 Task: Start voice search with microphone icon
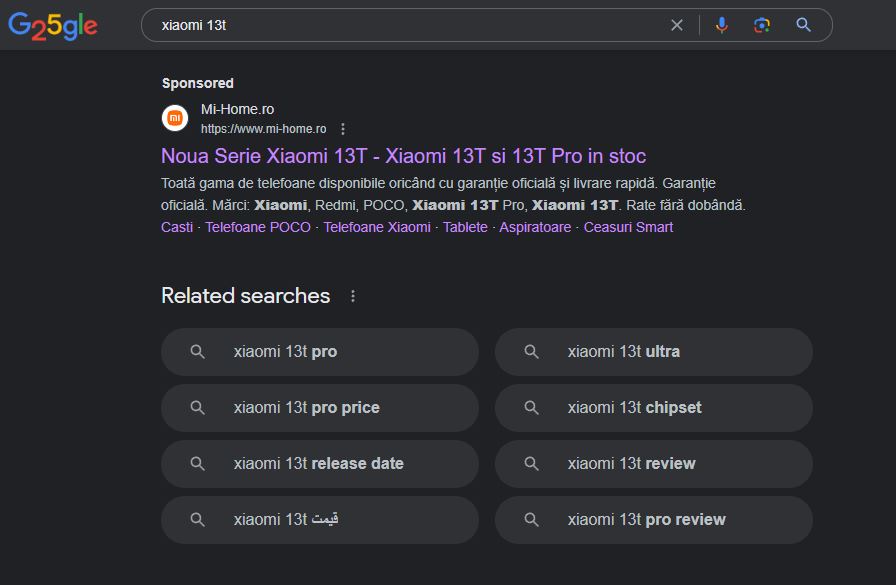click(x=722, y=25)
